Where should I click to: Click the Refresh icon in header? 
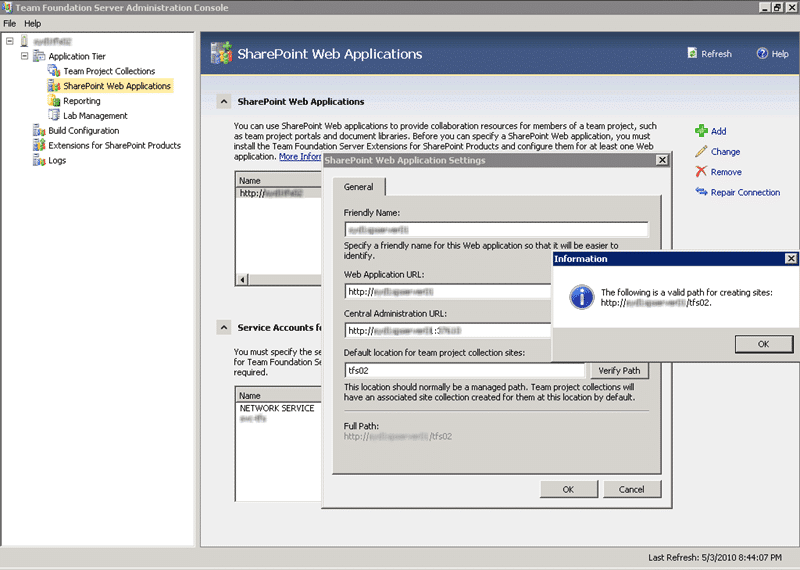point(692,53)
